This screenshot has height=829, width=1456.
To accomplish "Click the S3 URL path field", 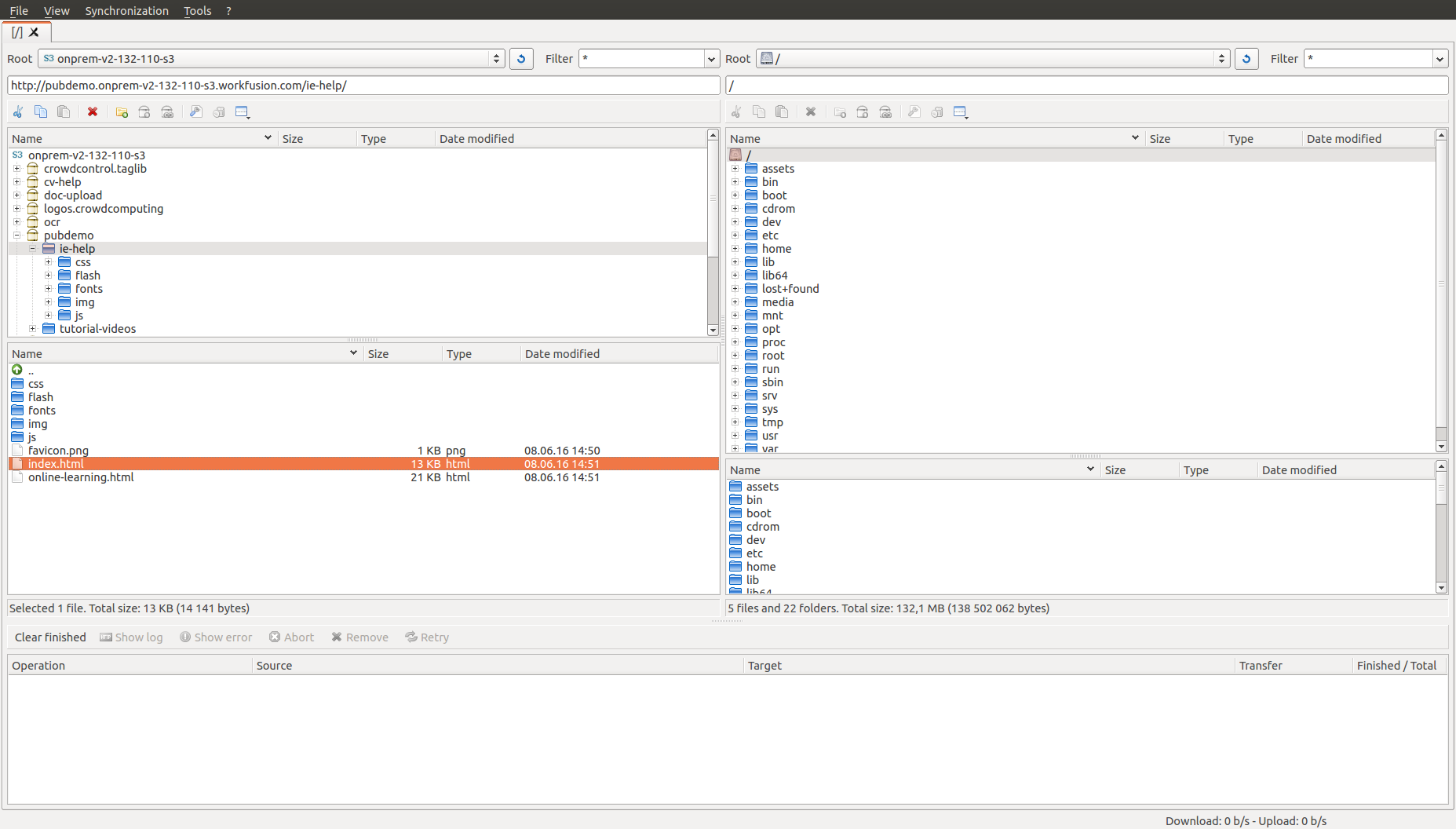I will (x=363, y=86).
